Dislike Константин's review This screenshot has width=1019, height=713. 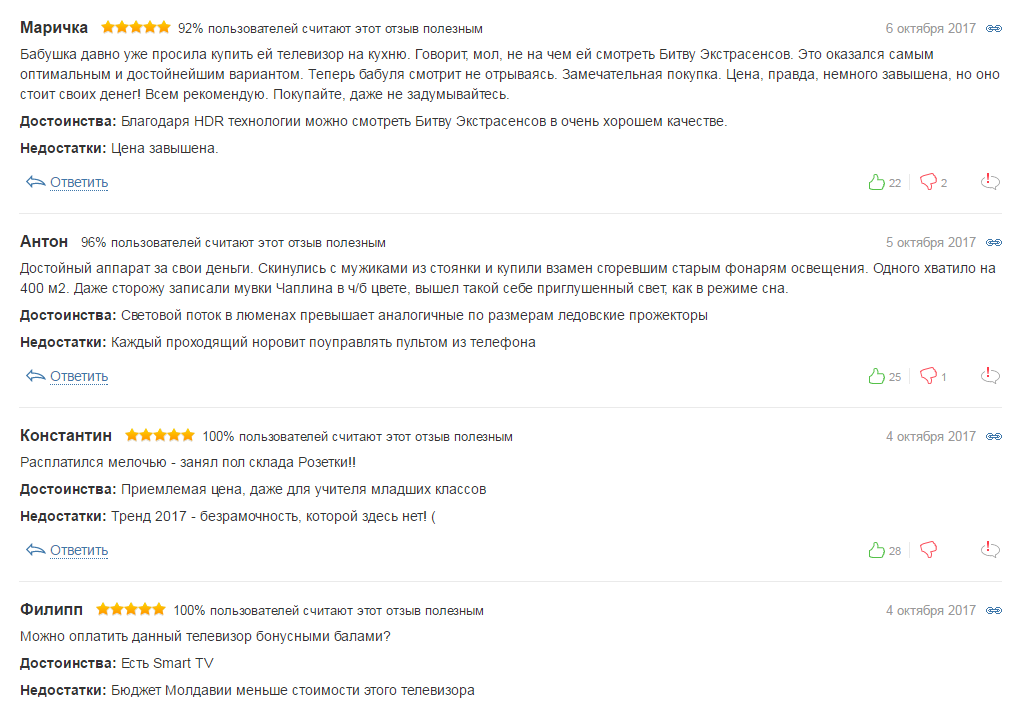(x=928, y=550)
